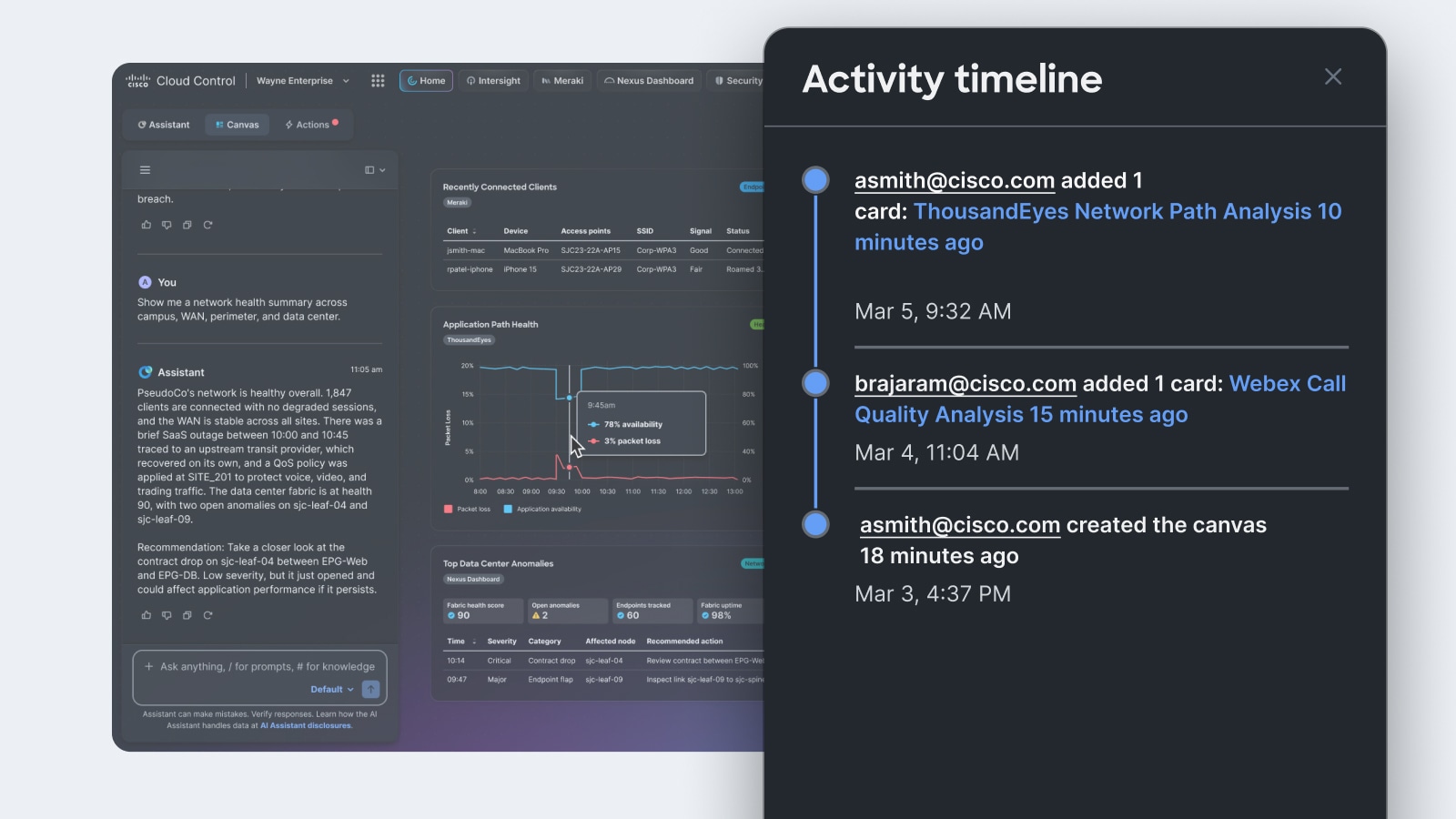Viewport: 1456px width, 819px height.
Task: Click the timeline dot for canvas created entry
Action: pyautogui.click(x=816, y=524)
